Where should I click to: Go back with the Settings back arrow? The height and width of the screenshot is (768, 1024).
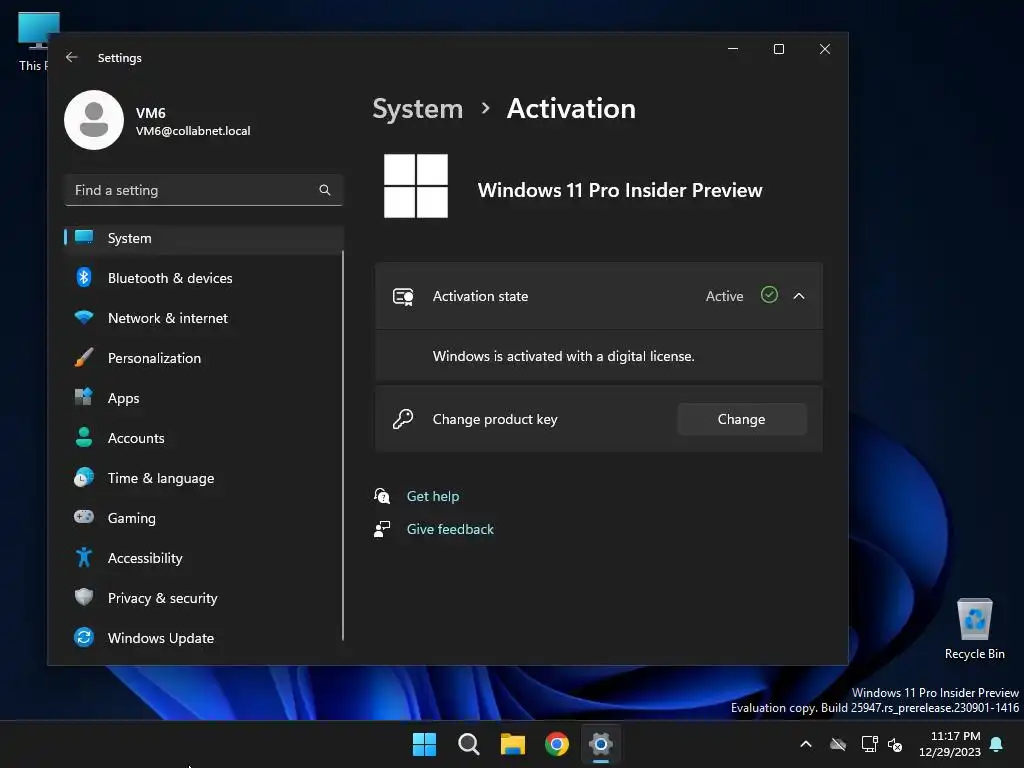72,57
